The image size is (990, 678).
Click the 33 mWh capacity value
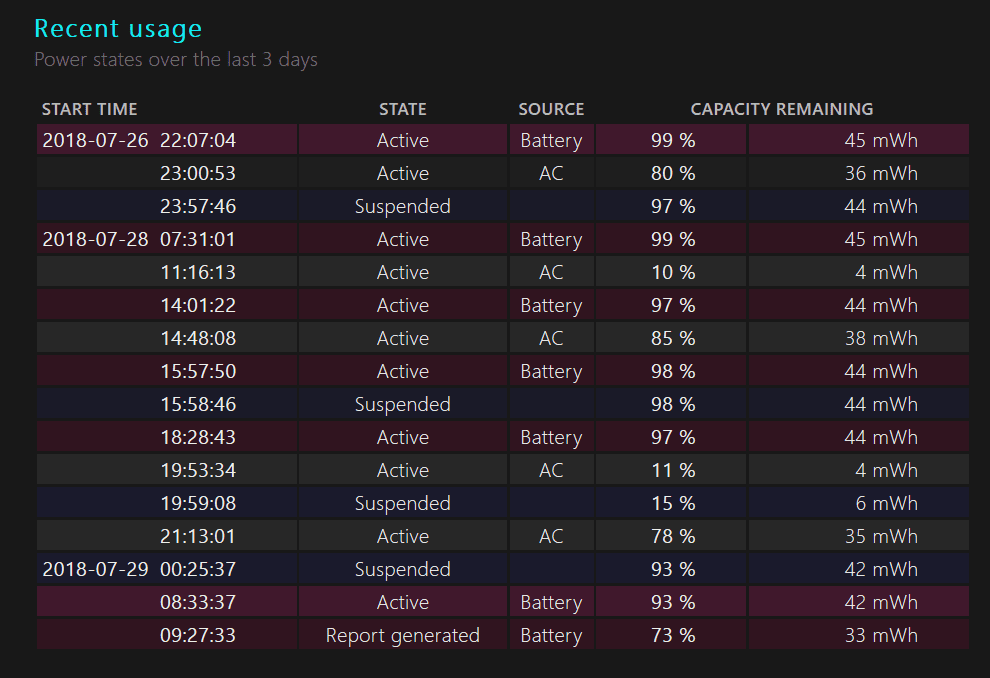[x=880, y=635]
